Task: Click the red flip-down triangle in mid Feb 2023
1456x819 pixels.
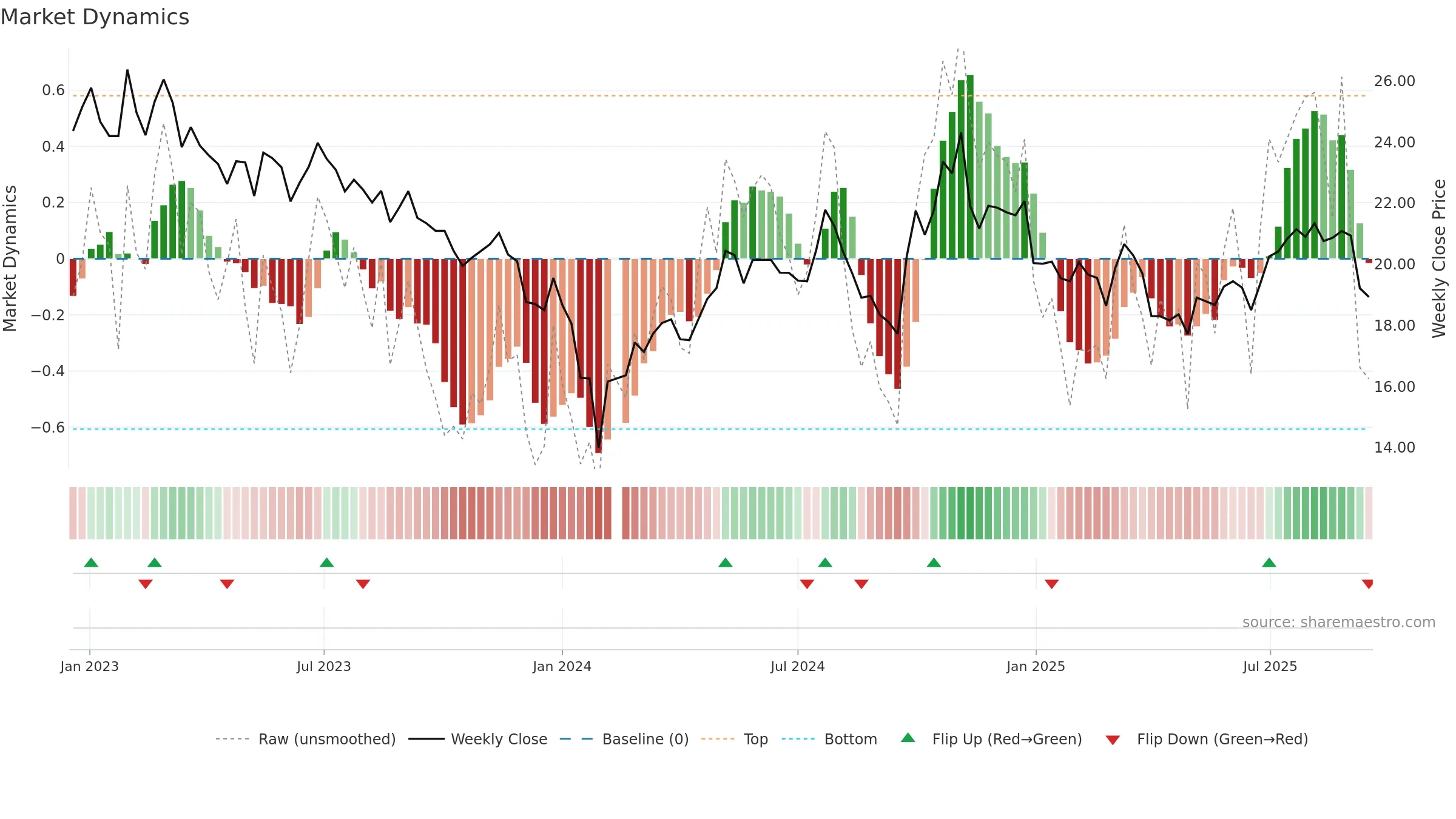Action: click(146, 584)
